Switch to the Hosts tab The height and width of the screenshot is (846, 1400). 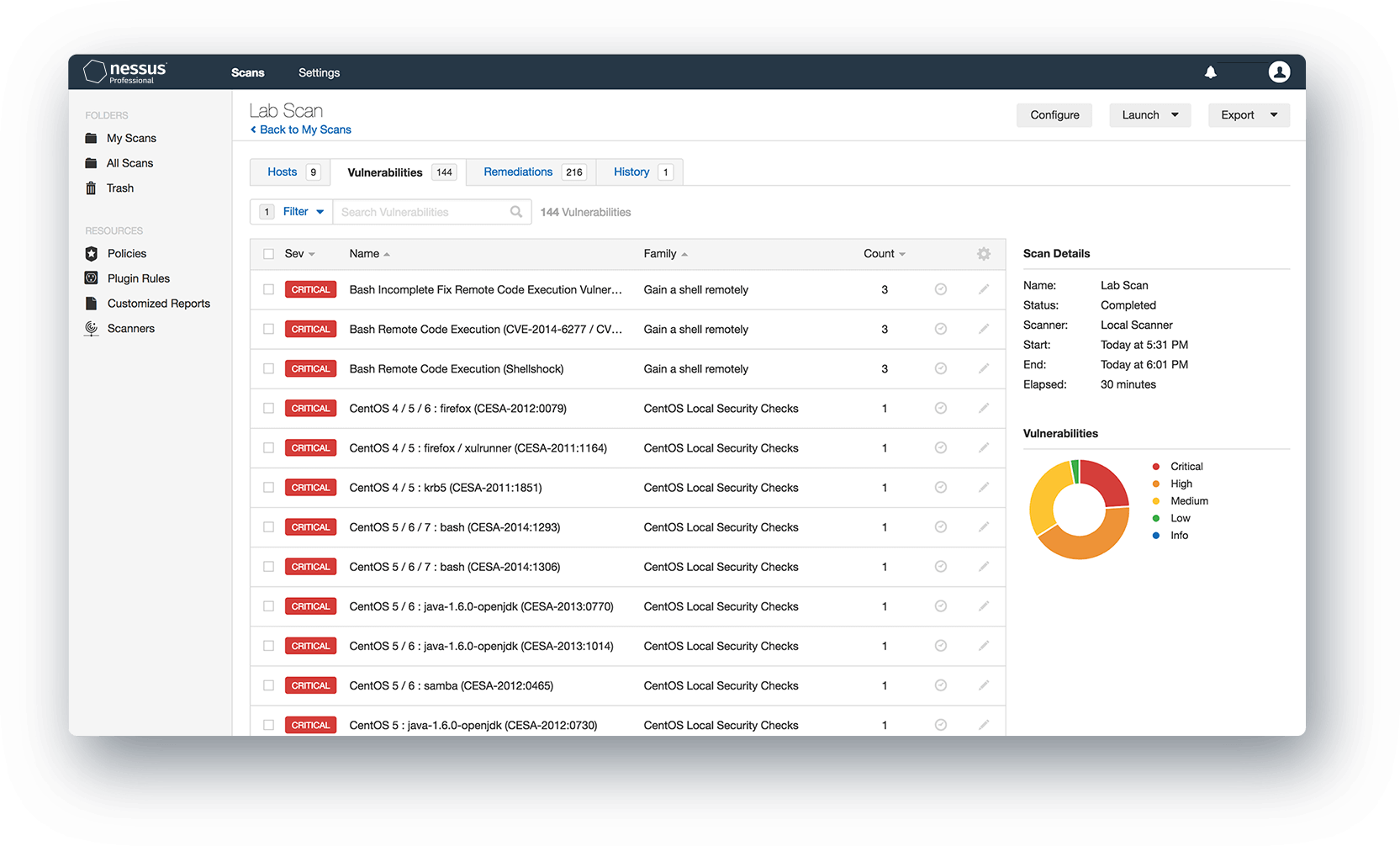tap(291, 172)
